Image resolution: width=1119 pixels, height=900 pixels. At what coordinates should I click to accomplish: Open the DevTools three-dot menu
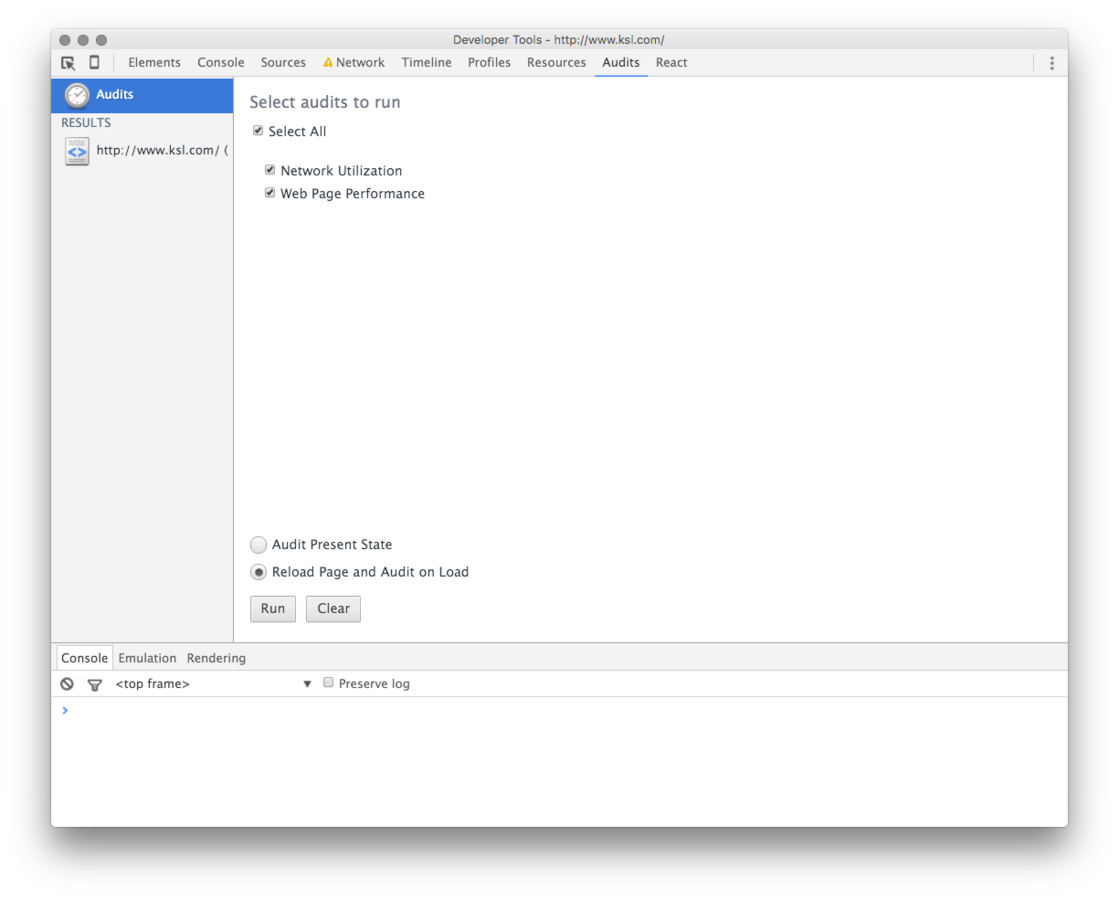click(1051, 63)
